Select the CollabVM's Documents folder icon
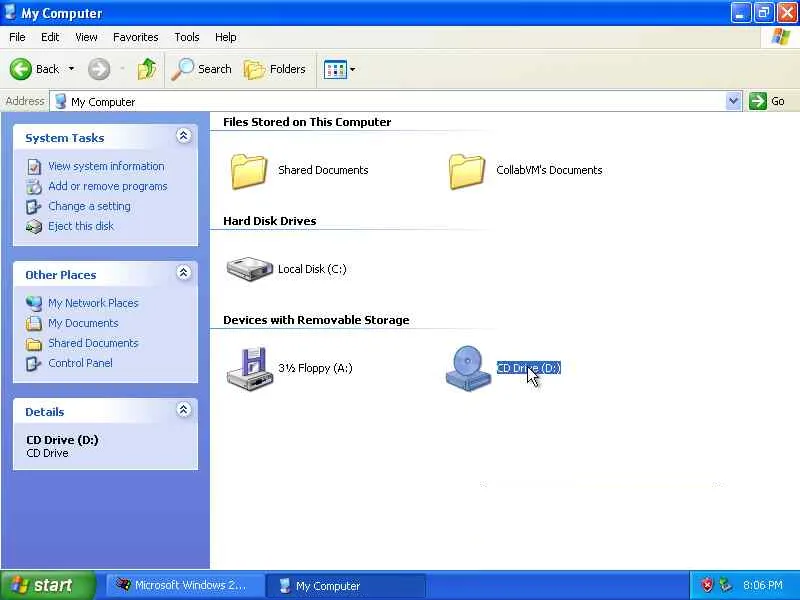800x600 pixels. 467,172
